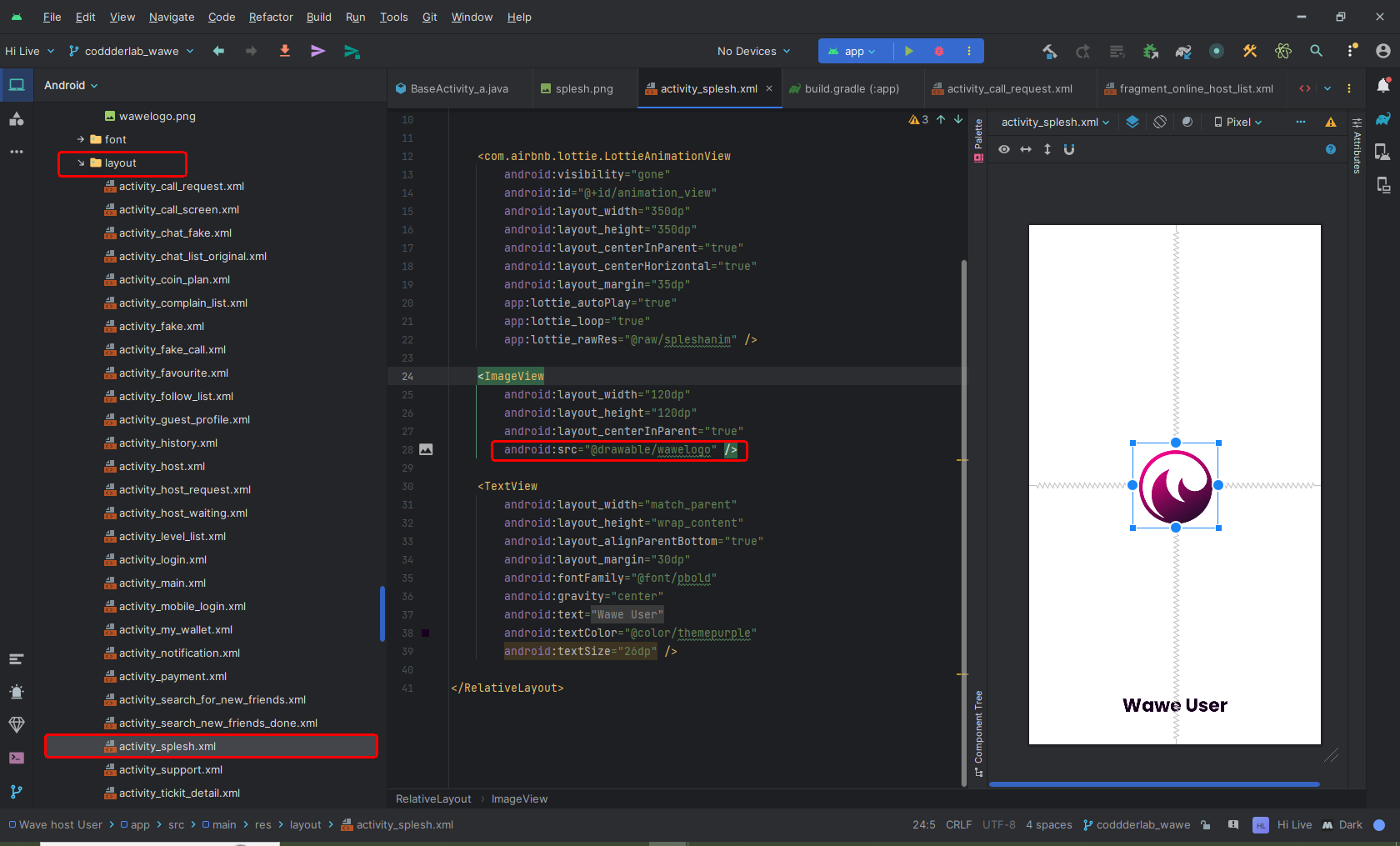Open the Pixel device preview dropdown
Viewport: 1400px width, 846px height.
[x=1238, y=122]
